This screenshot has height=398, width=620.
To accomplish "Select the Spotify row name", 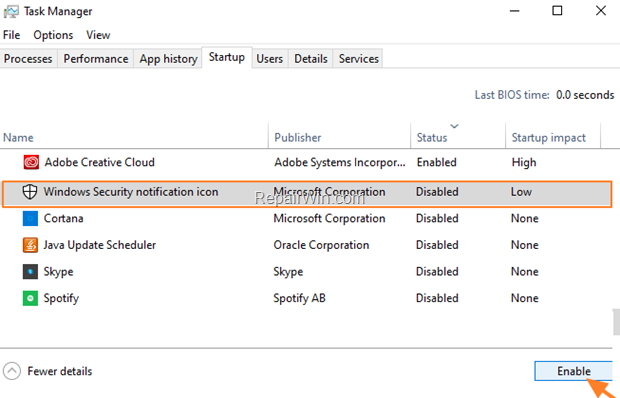I will [x=61, y=298].
